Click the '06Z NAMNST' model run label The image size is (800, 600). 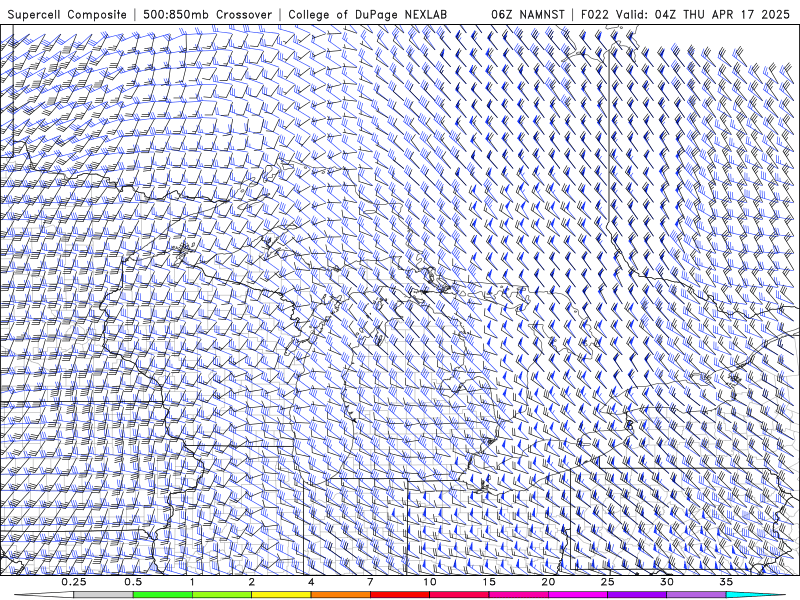tap(528, 14)
